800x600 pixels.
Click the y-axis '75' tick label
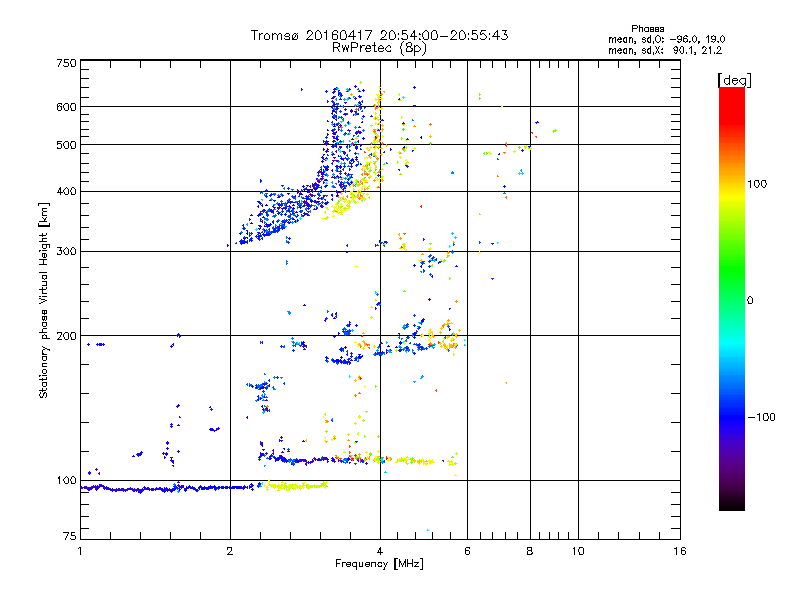pyautogui.click(x=70, y=536)
